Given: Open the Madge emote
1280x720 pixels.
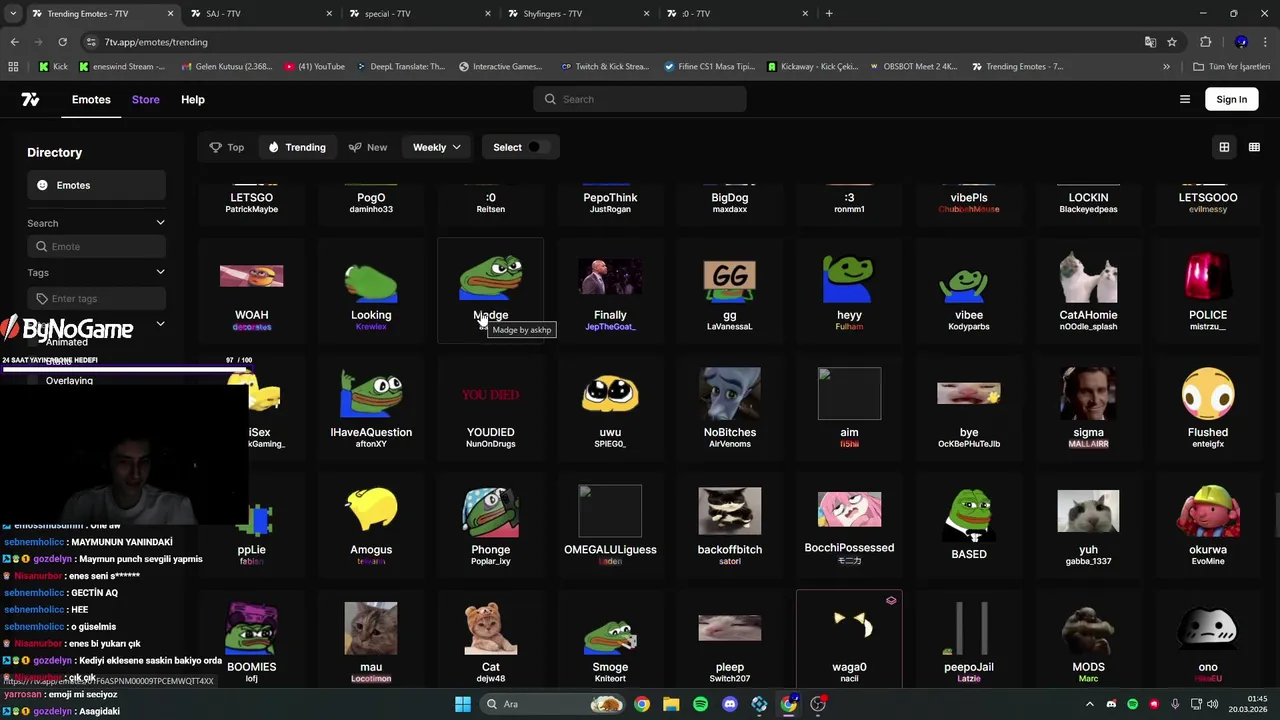Looking at the screenshot, I should (x=490, y=291).
